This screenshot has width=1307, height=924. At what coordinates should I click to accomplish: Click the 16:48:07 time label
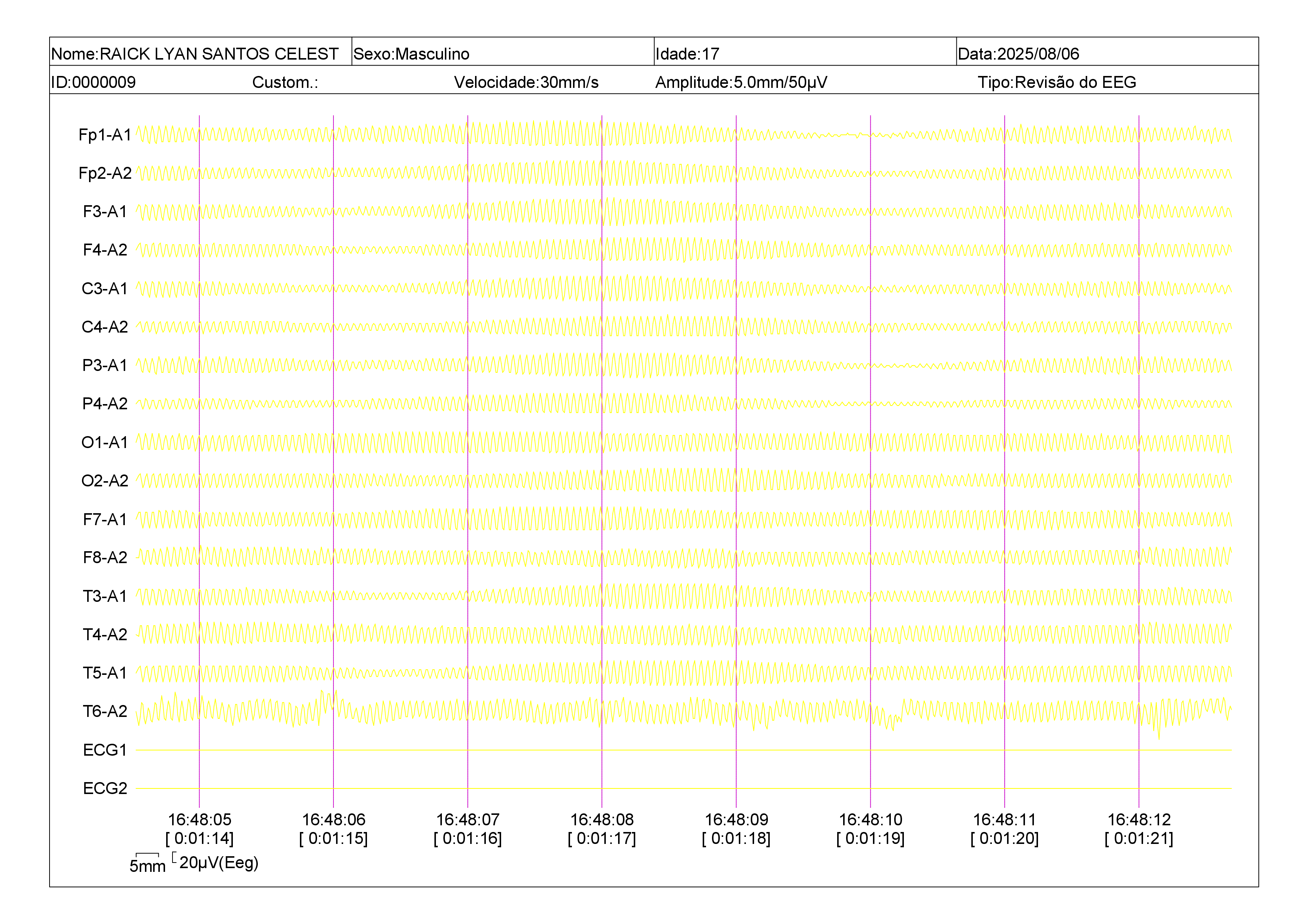pyautogui.click(x=468, y=819)
